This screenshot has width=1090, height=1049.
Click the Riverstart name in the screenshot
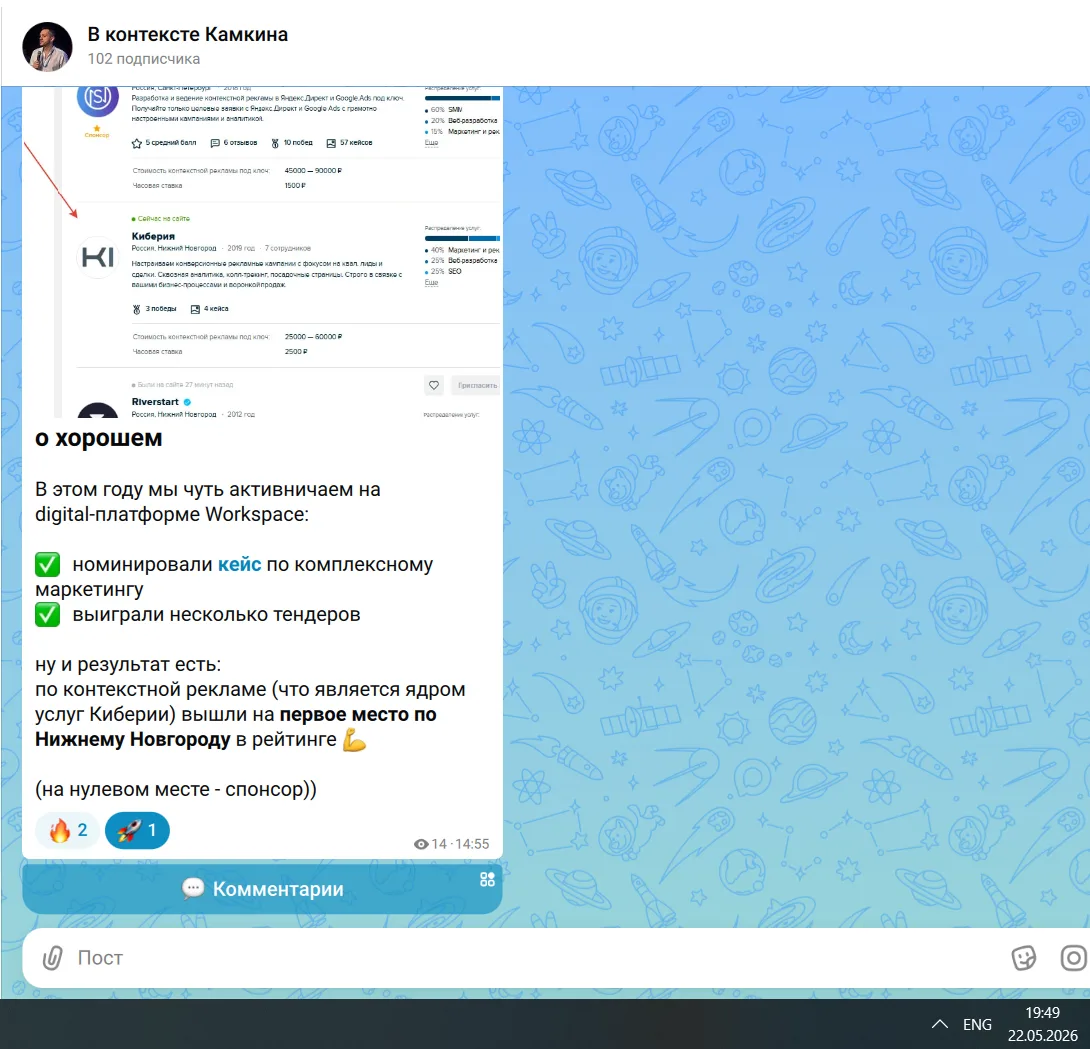click(155, 402)
